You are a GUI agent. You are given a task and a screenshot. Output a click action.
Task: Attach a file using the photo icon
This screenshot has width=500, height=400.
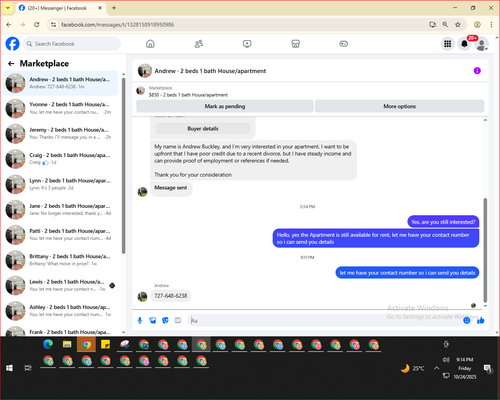pyautogui.click(x=152, y=320)
